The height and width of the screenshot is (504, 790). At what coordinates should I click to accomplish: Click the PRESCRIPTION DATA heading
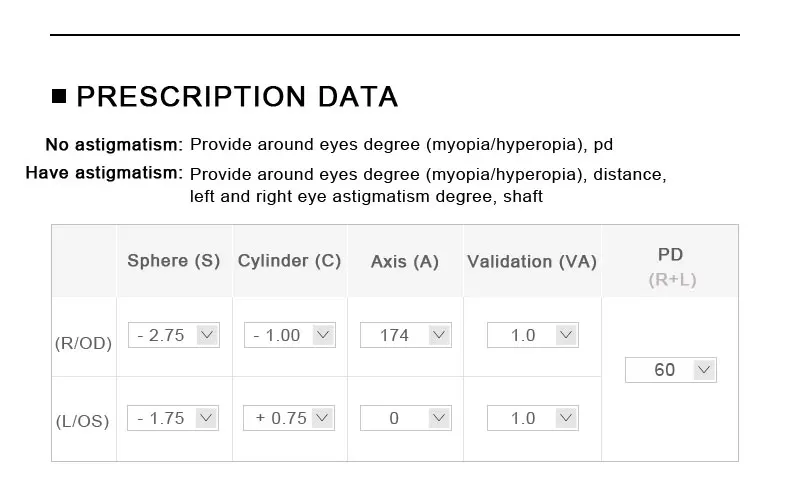point(237,97)
